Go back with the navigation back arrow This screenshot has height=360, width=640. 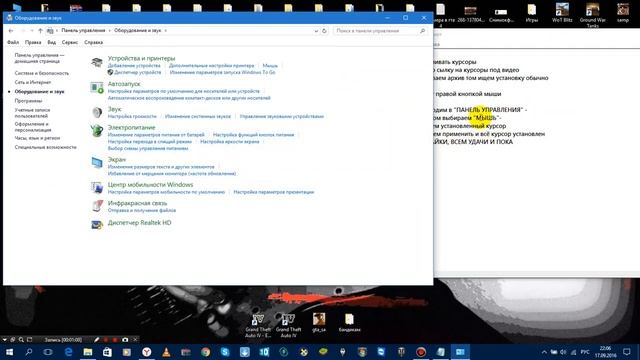pos(11,31)
